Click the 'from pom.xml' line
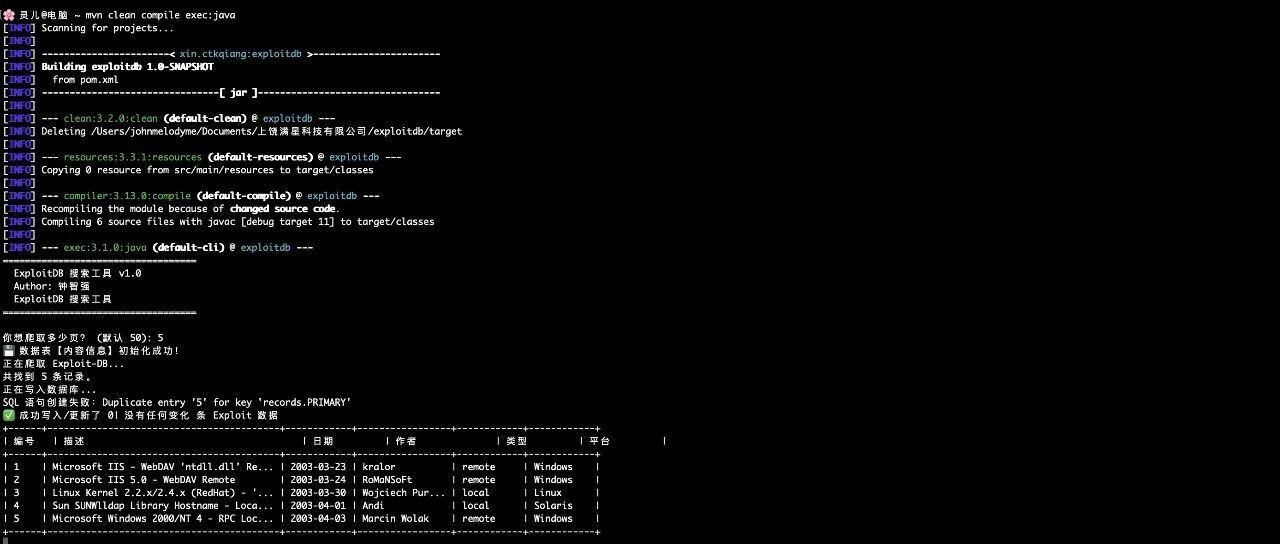The height and width of the screenshot is (544, 1280). [x=85, y=80]
